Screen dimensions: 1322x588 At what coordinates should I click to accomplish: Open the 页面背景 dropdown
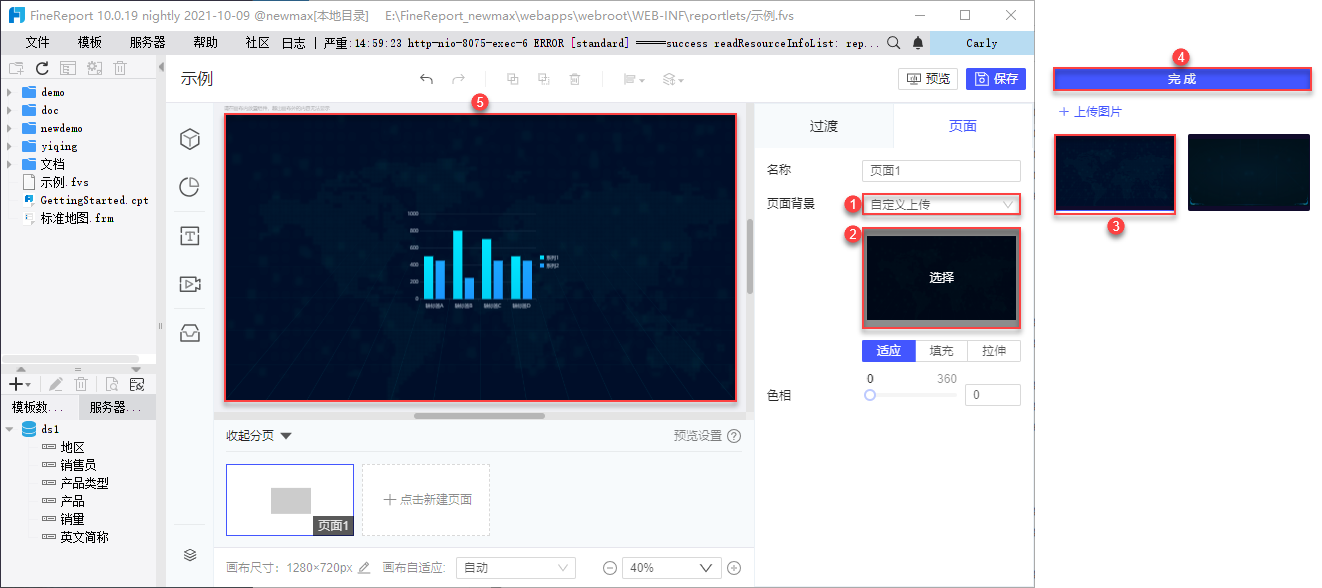point(941,204)
